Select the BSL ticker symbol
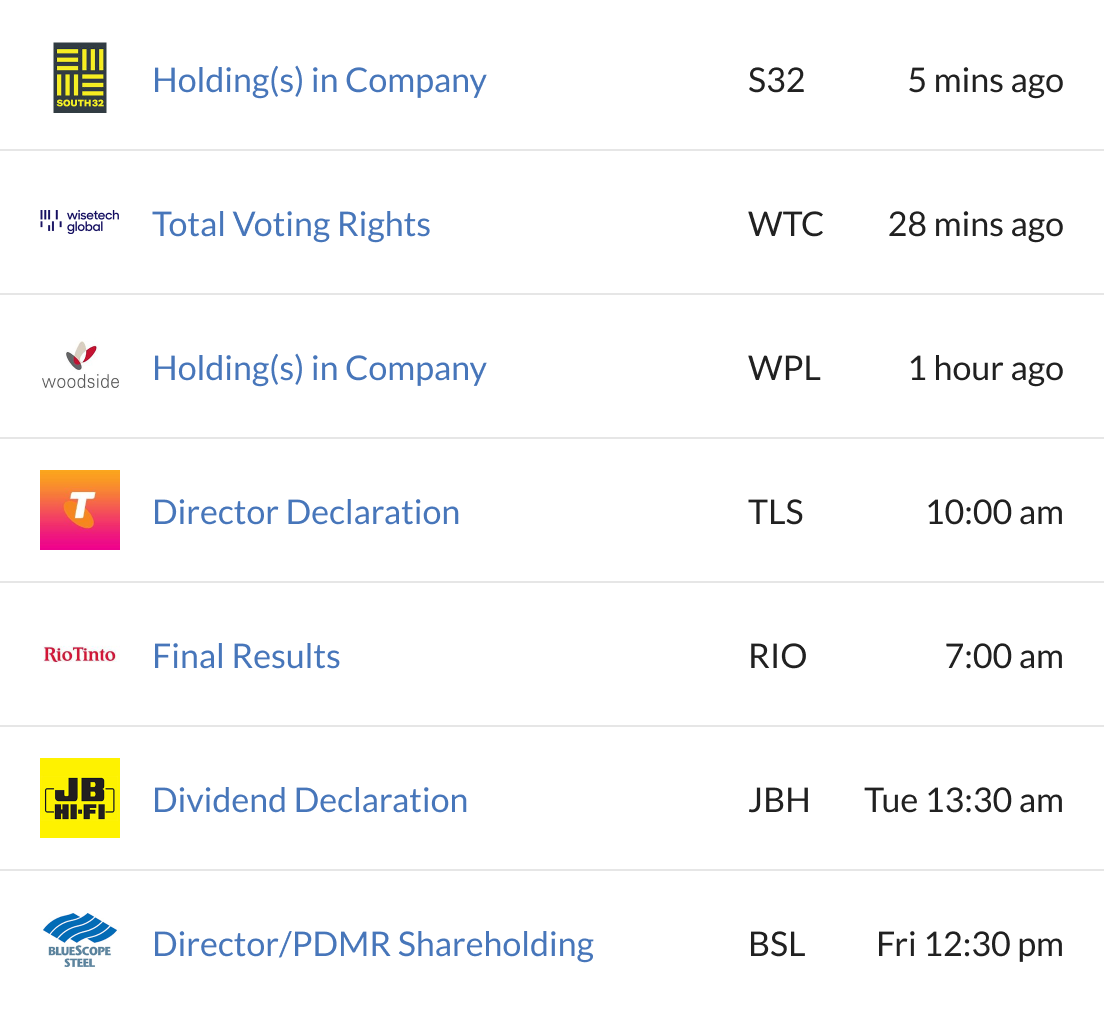This screenshot has height=1024, width=1104. pos(777,944)
